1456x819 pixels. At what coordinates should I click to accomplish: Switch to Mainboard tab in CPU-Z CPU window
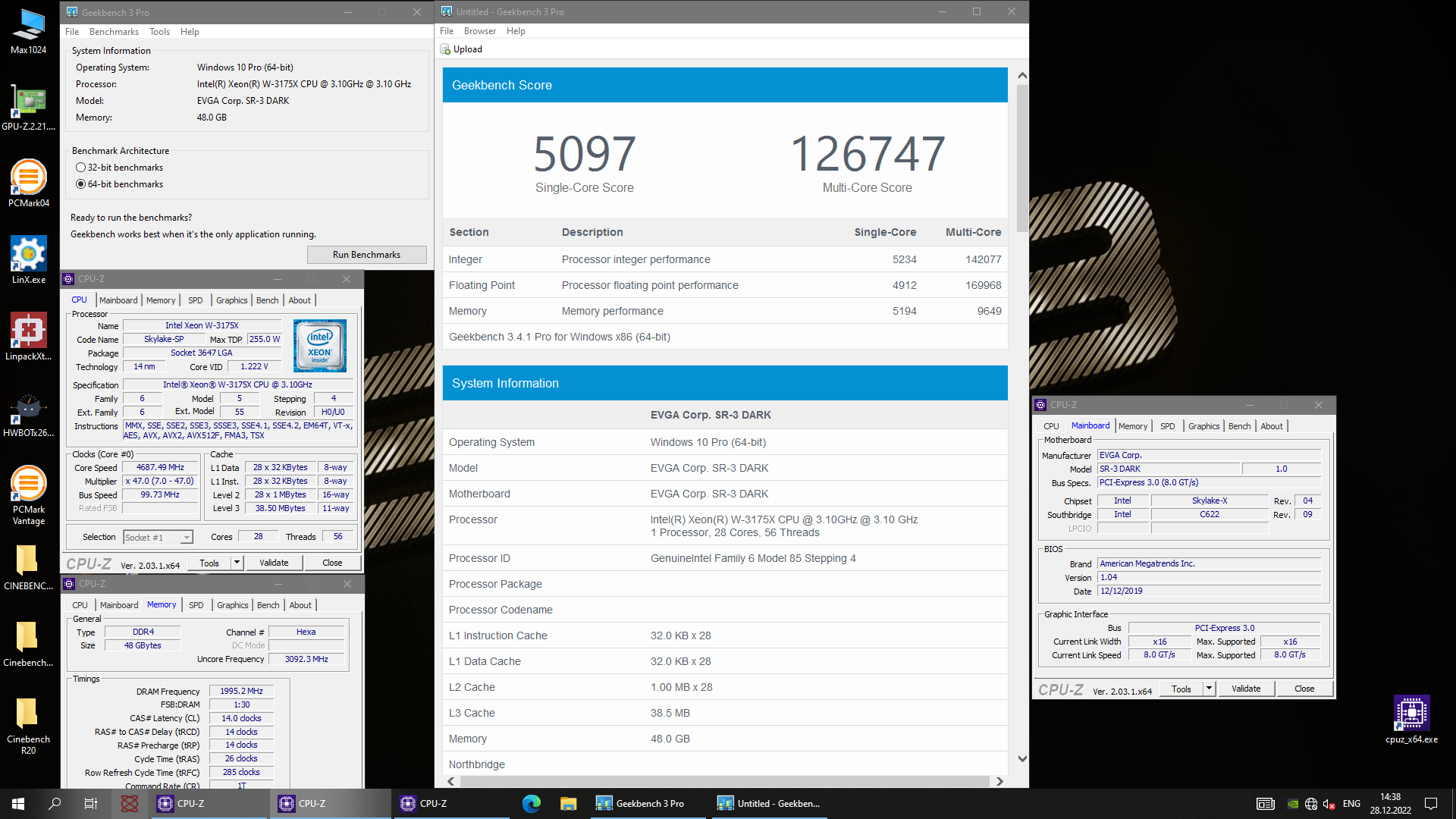pos(118,300)
